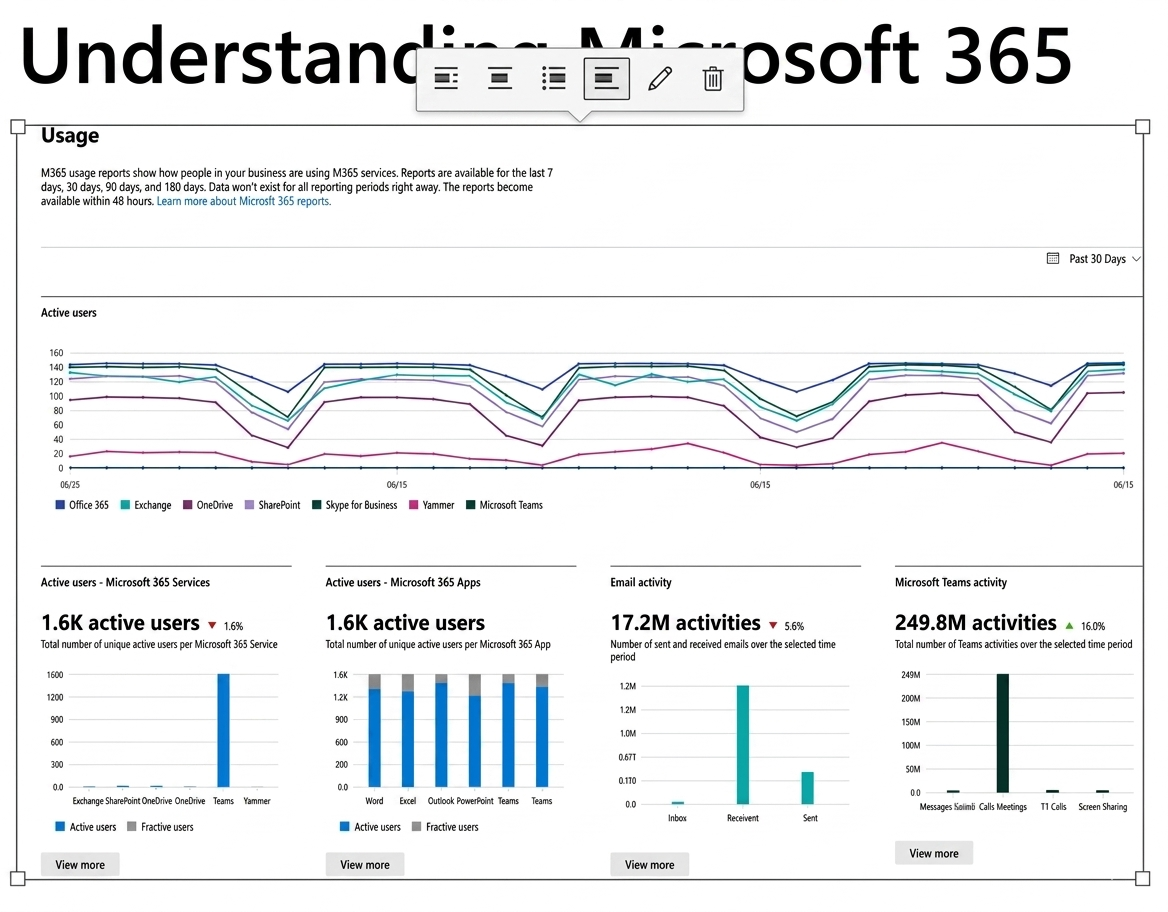Click the Sent bar in Email activity chart

[x=807, y=788]
